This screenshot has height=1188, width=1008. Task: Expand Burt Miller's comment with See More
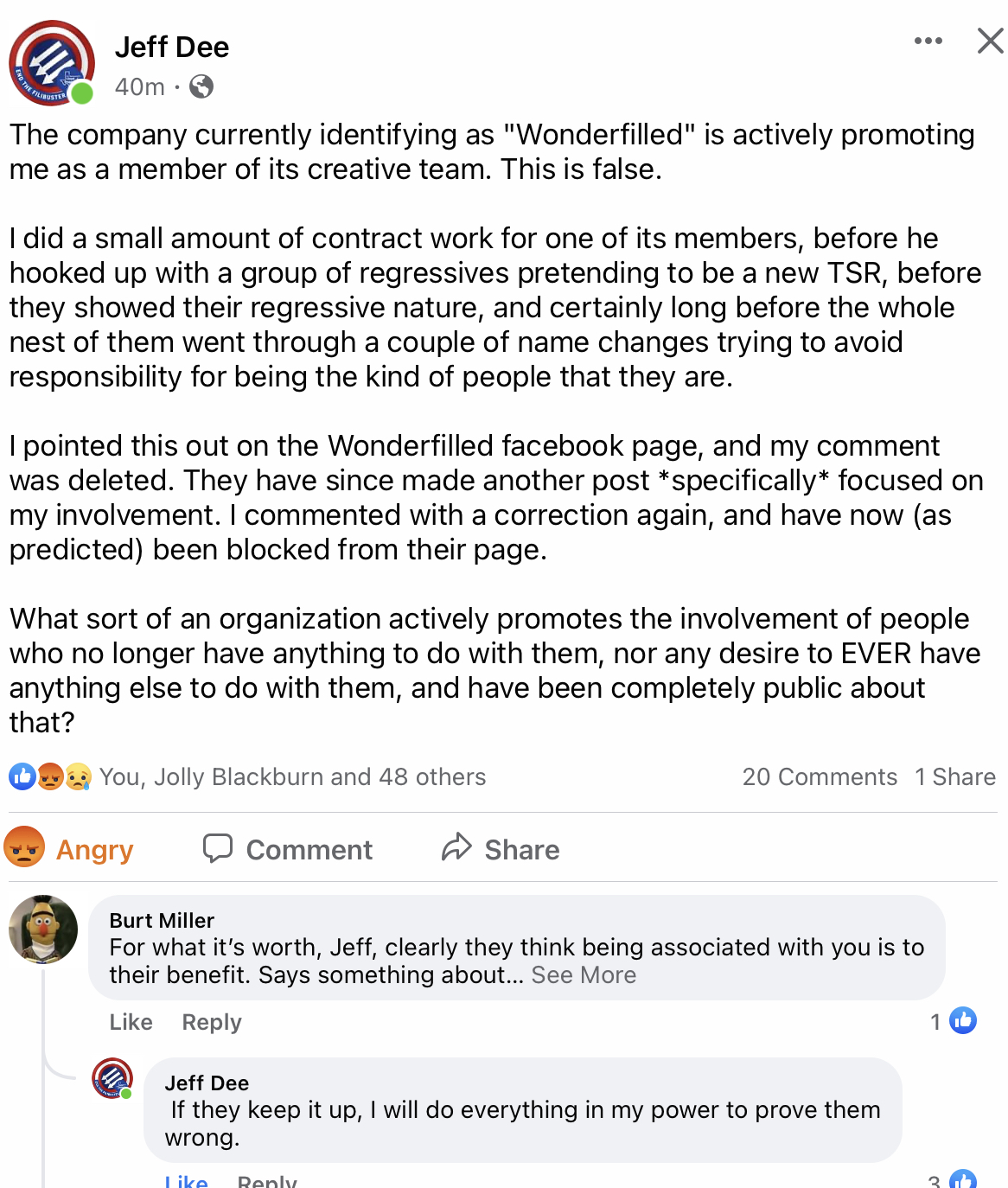(x=584, y=975)
